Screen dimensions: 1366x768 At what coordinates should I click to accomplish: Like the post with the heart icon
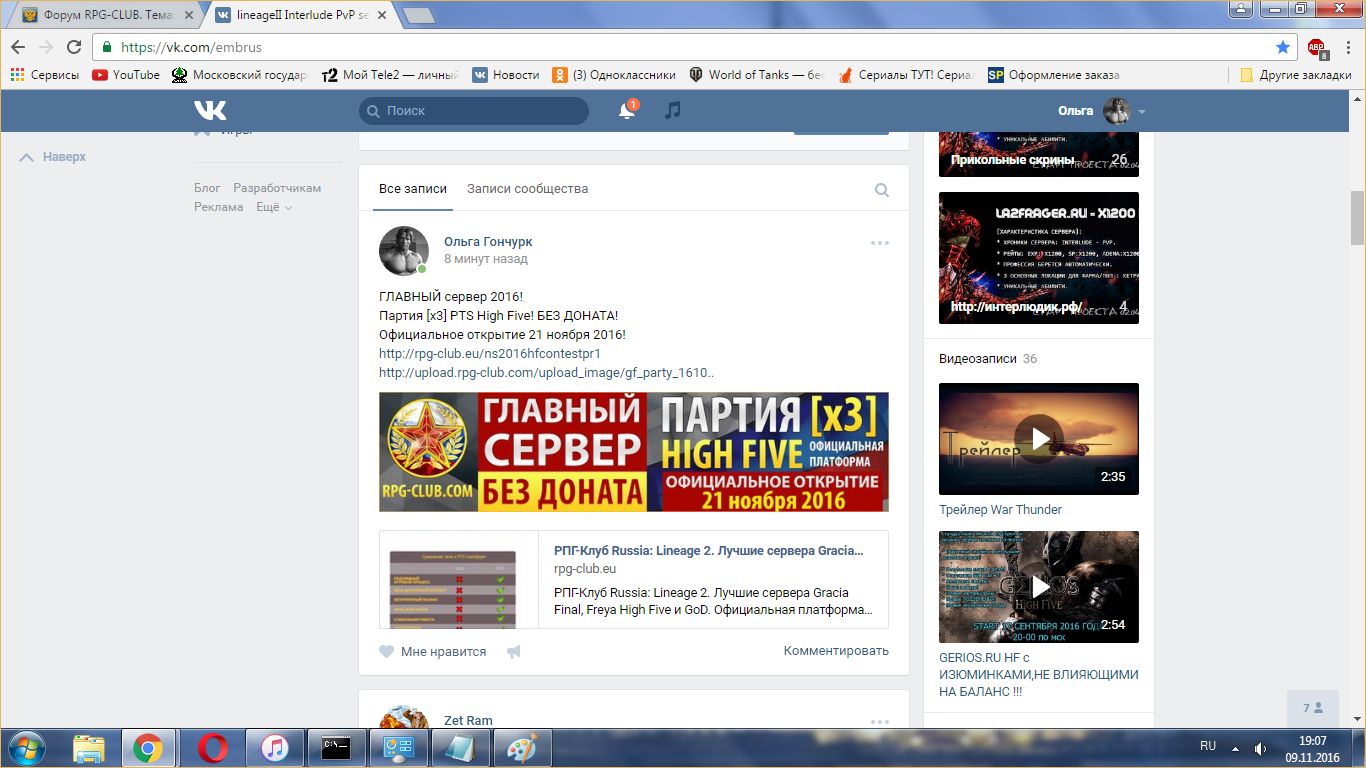tap(386, 651)
